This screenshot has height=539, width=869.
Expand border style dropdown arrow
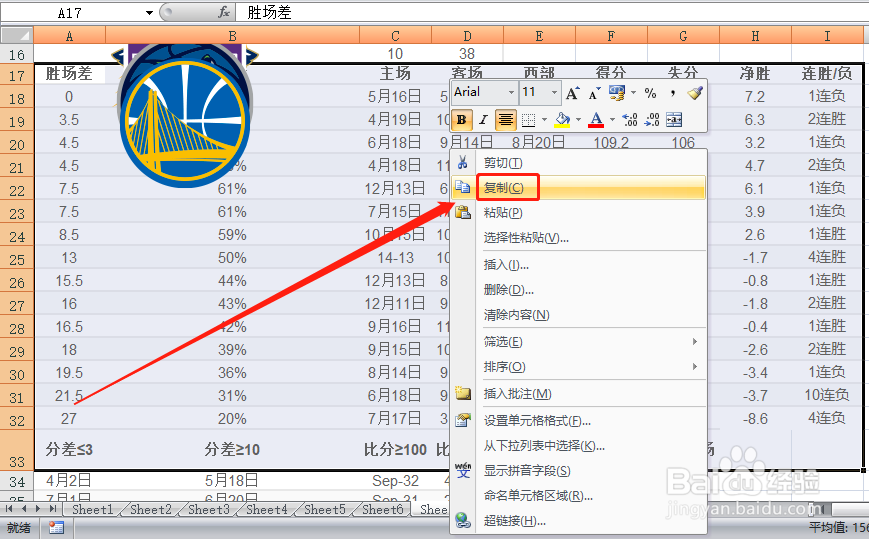coord(544,120)
